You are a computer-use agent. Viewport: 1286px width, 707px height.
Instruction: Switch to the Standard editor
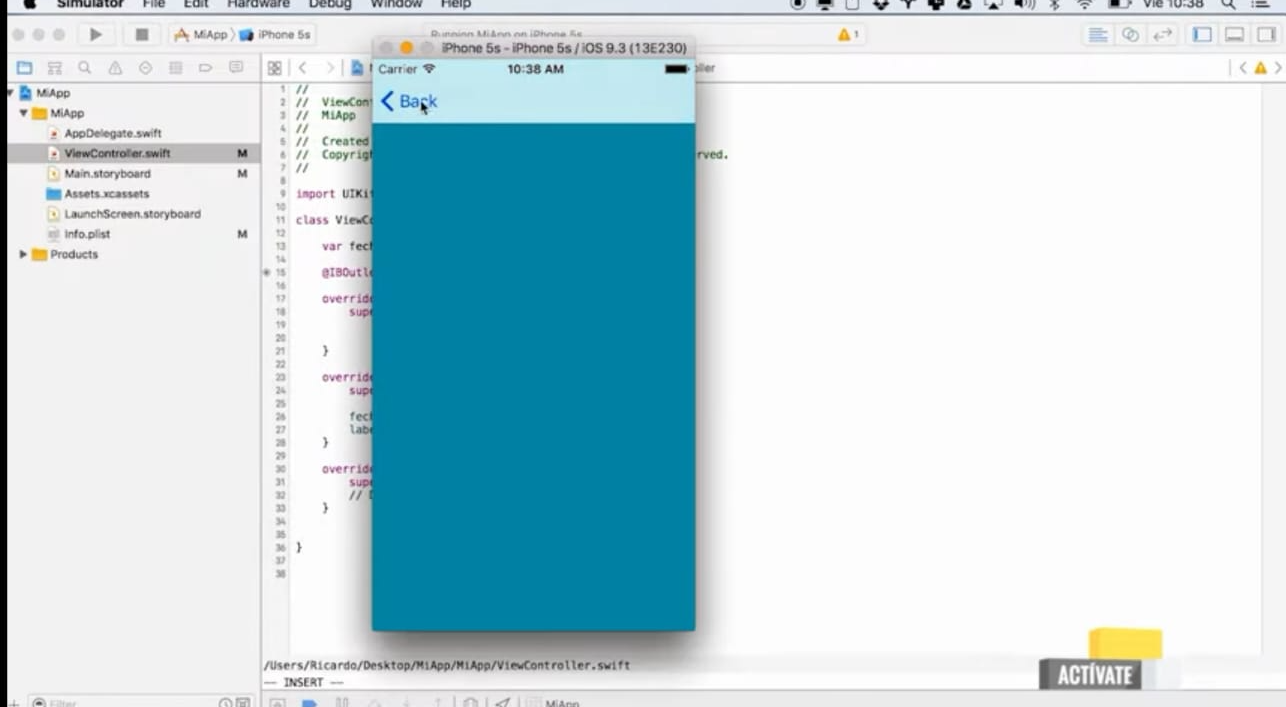coord(1098,34)
